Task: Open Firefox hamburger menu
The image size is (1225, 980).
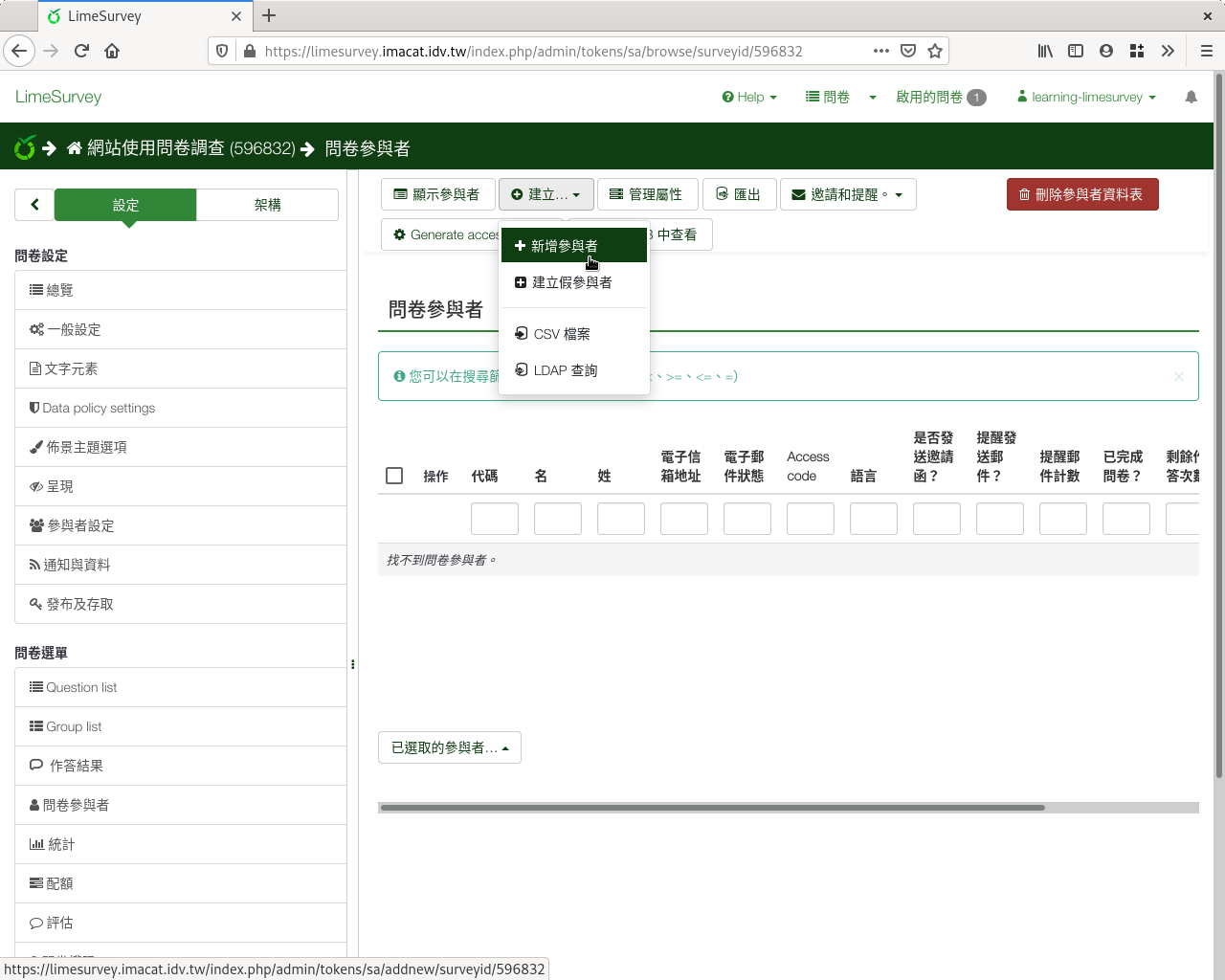Action: (1206, 51)
